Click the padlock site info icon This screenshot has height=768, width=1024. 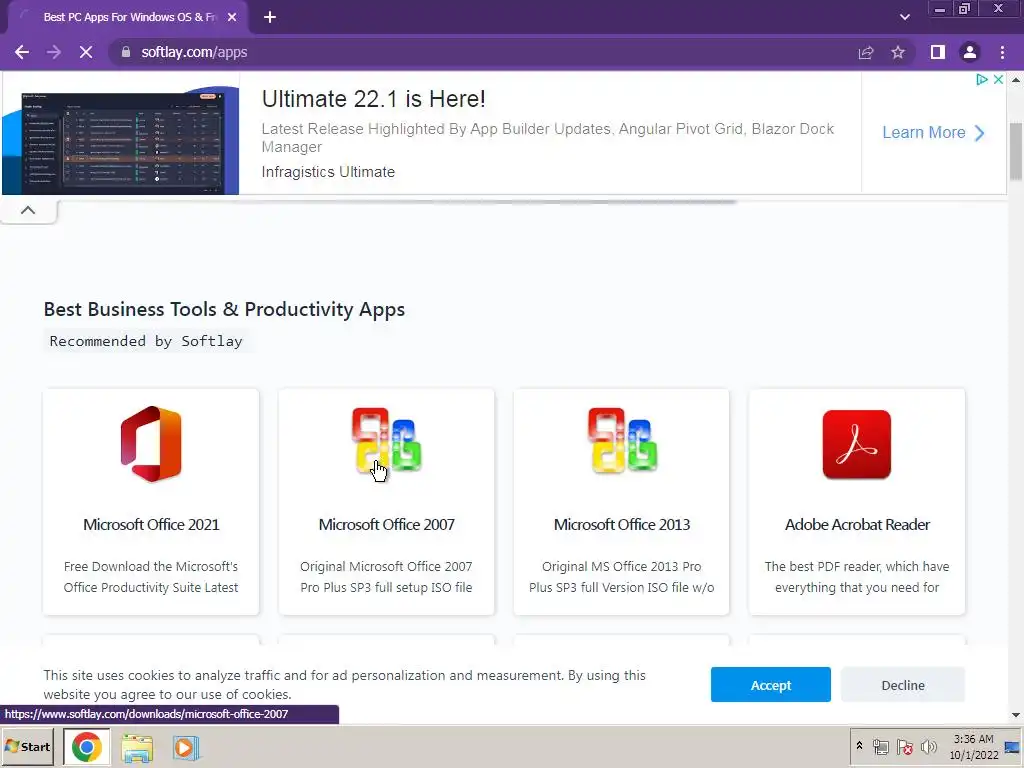click(126, 52)
